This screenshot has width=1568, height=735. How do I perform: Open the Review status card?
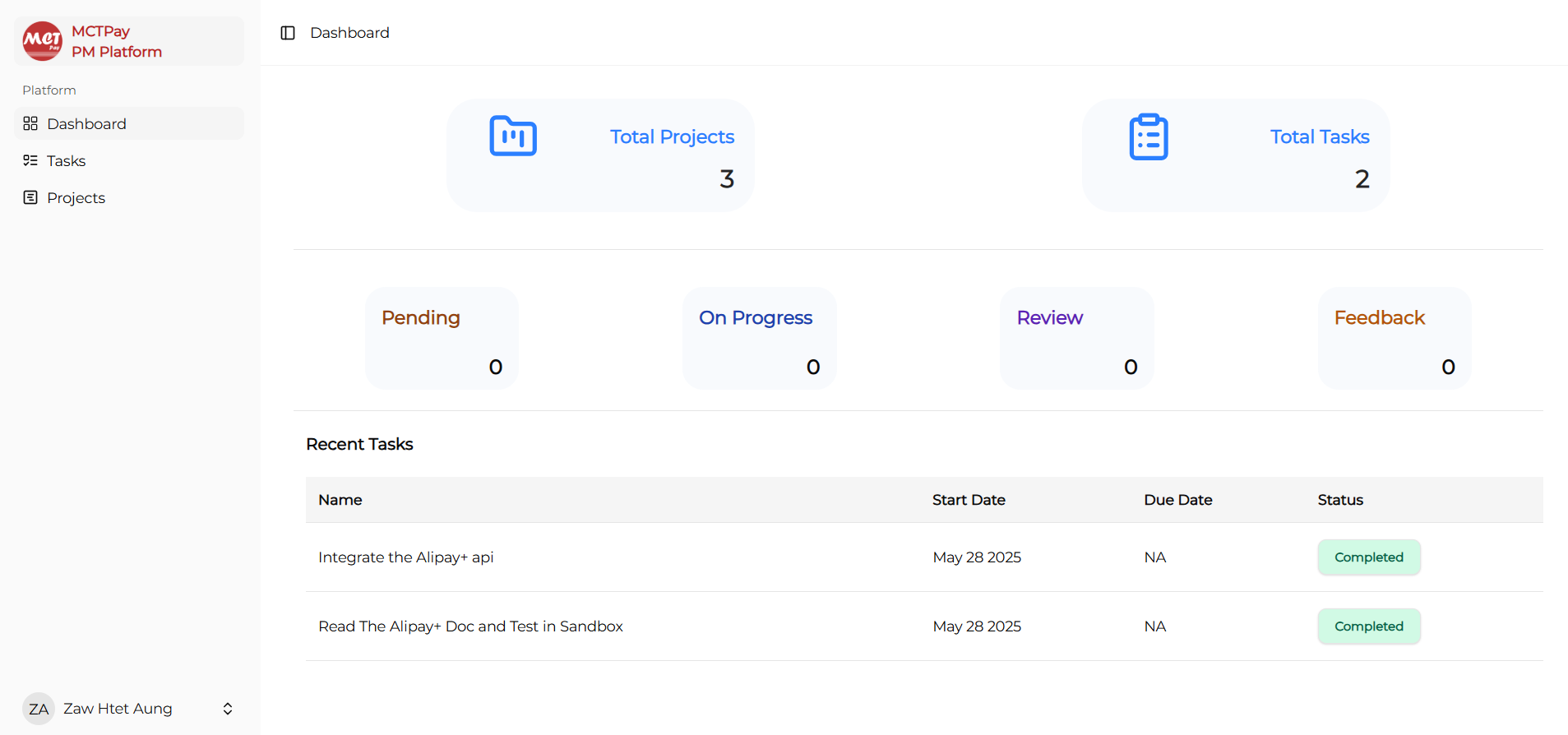pos(1076,338)
